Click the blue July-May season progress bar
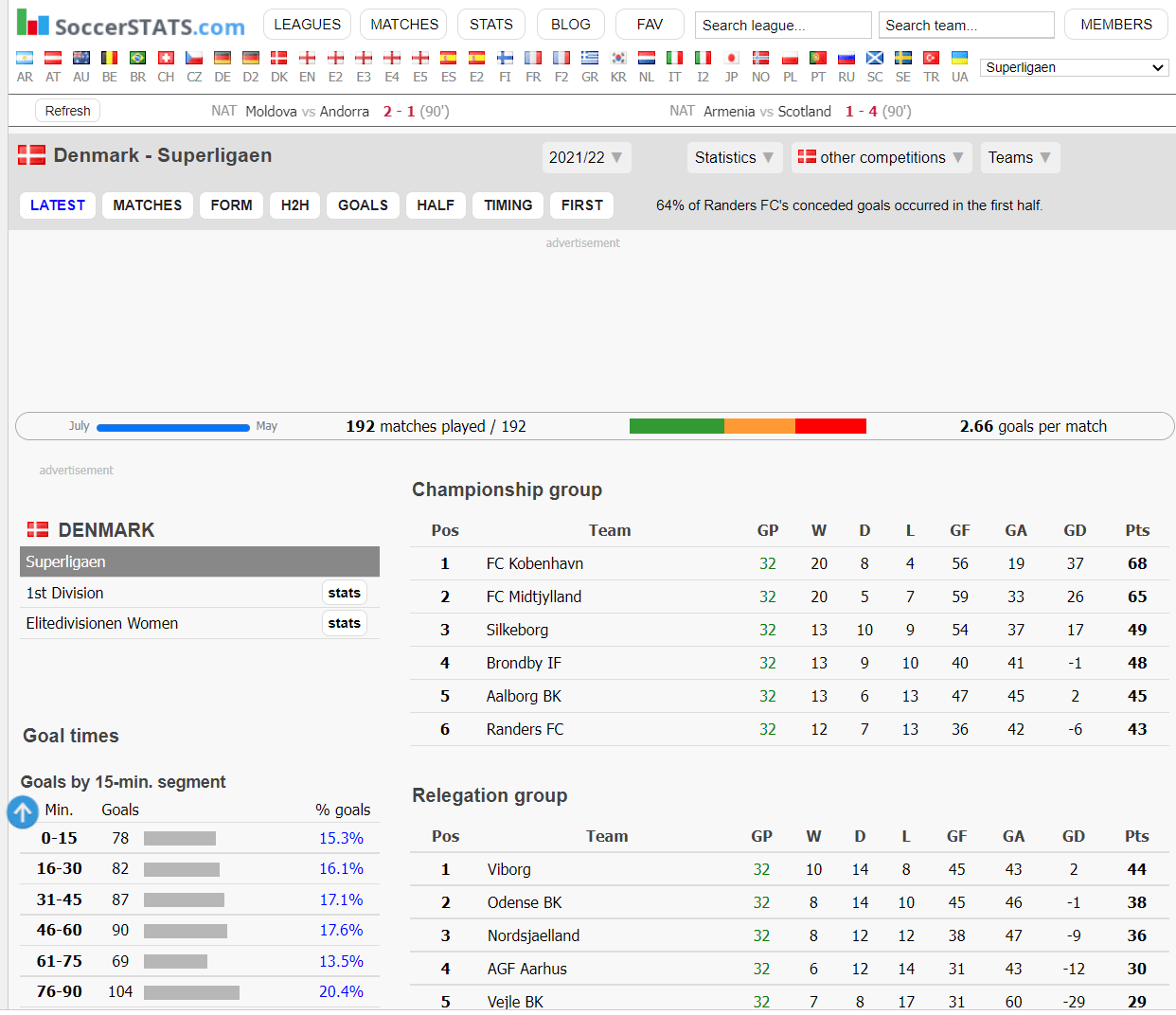The height and width of the screenshot is (1015, 1176). click(x=173, y=428)
